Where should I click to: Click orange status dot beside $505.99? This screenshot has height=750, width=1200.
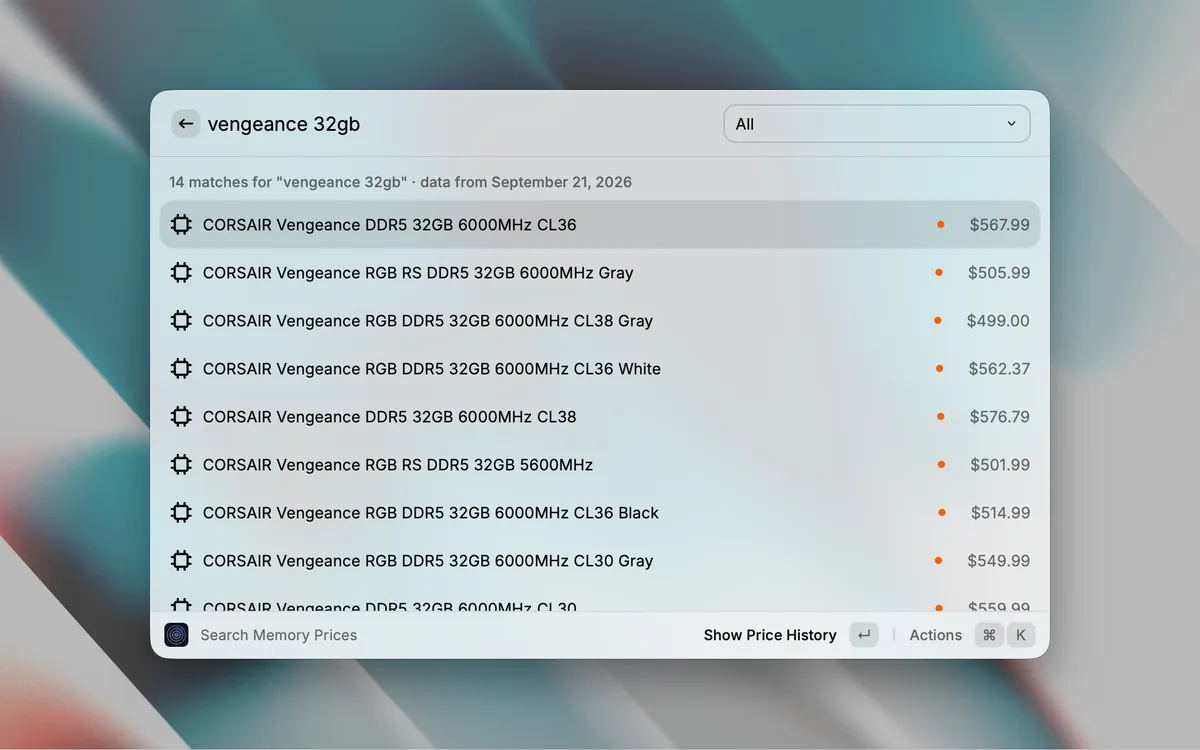pos(939,273)
